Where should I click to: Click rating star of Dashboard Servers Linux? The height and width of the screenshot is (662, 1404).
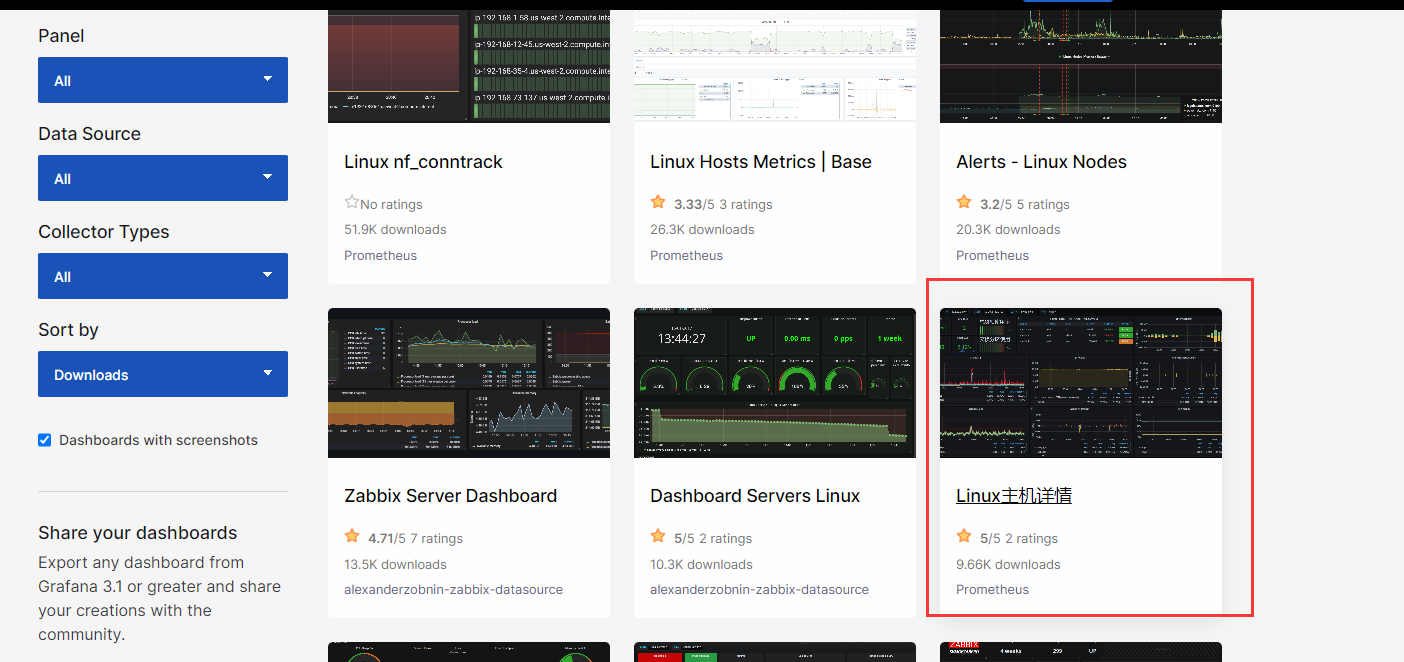[658, 536]
